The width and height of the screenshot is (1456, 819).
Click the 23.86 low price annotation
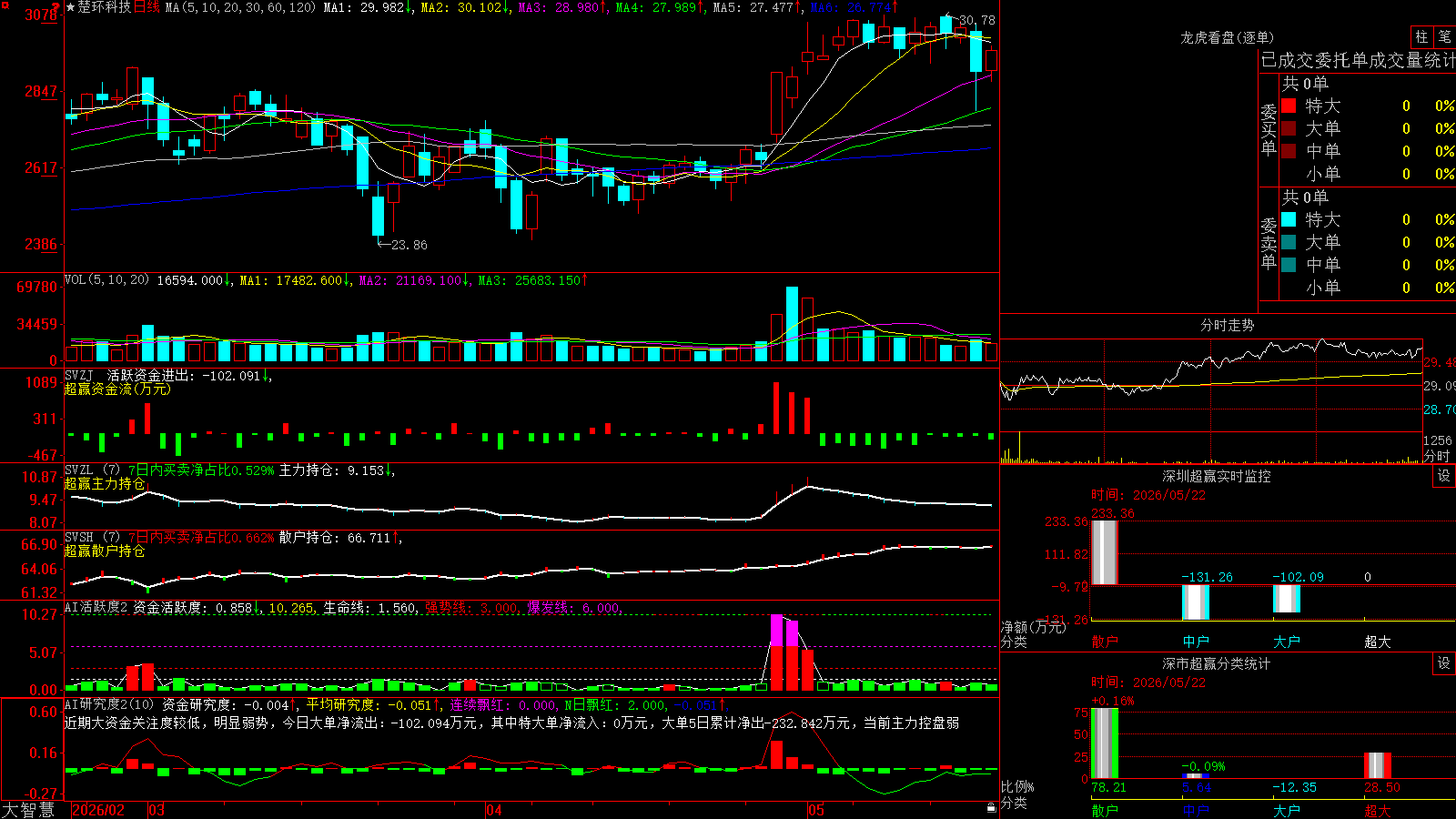pyautogui.click(x=409, y=245)
